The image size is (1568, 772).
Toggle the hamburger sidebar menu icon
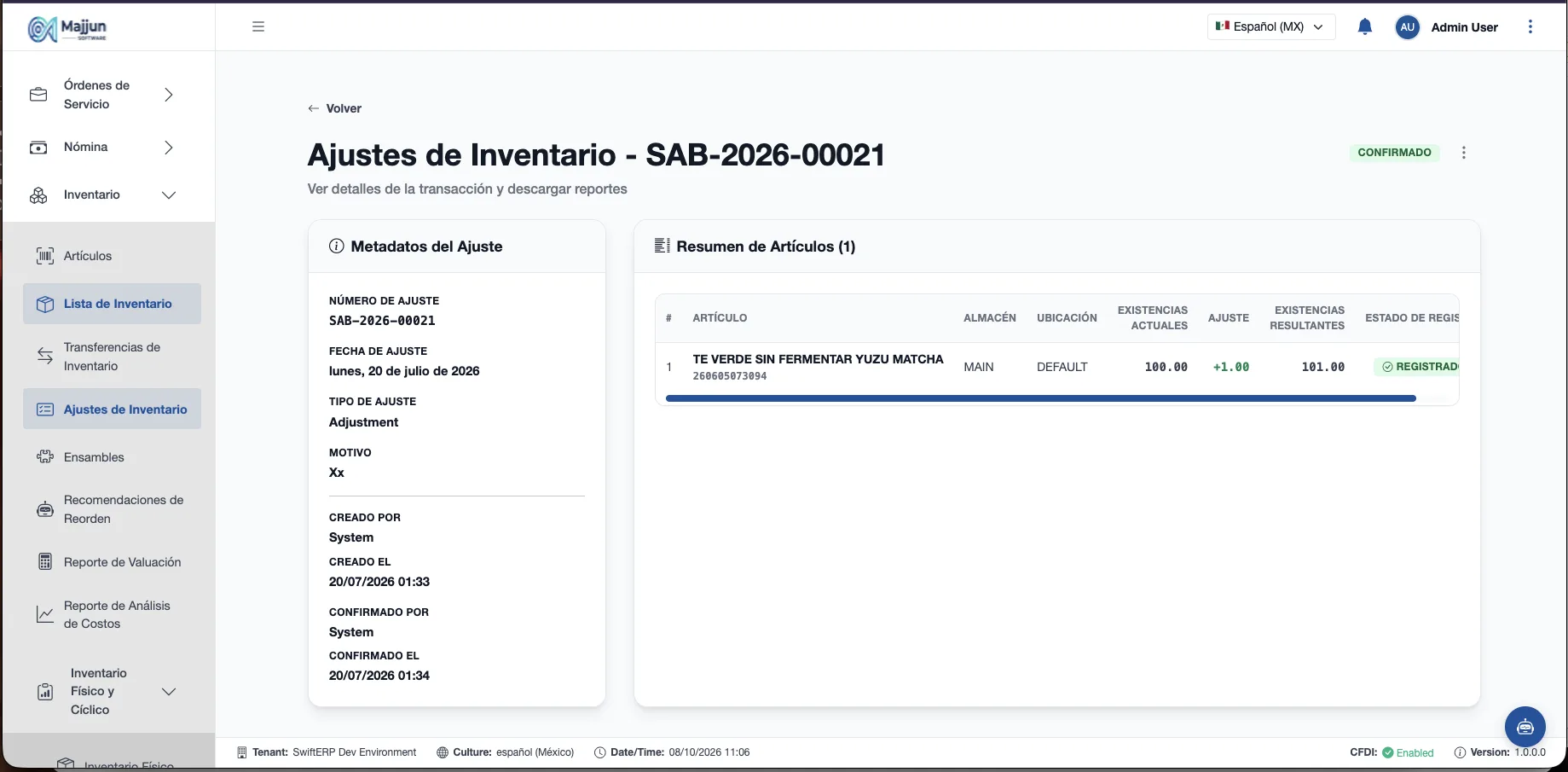[258, 26]
